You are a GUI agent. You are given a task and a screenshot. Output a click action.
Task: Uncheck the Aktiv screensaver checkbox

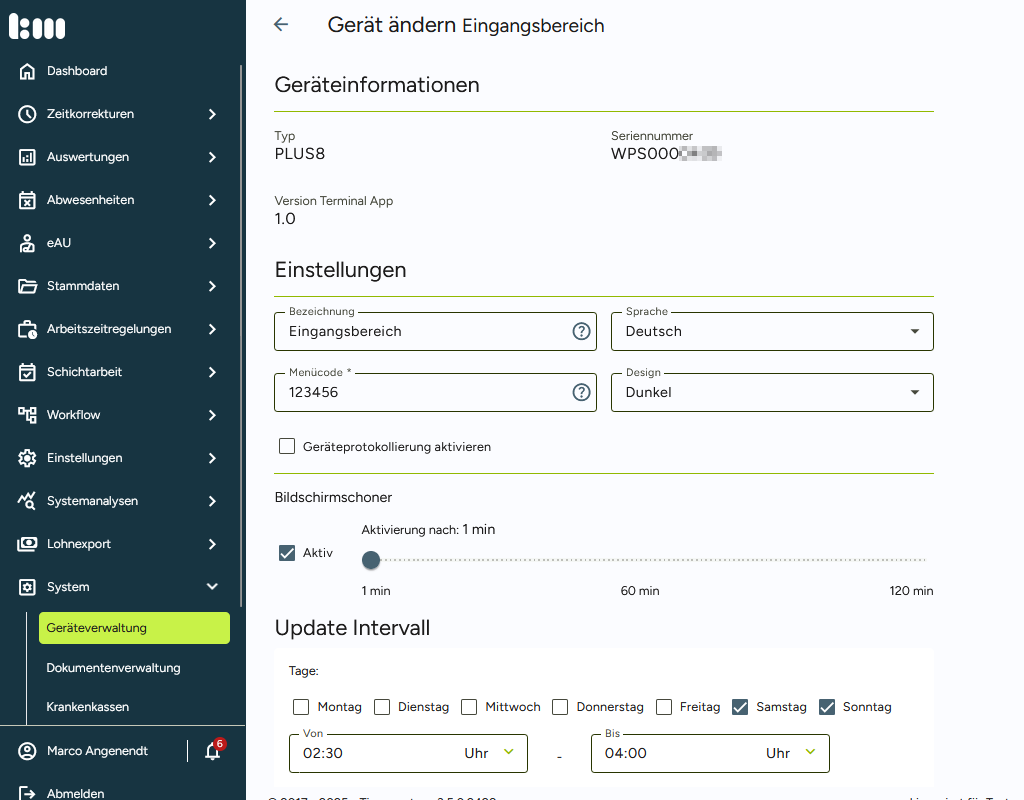click(287, 553)
